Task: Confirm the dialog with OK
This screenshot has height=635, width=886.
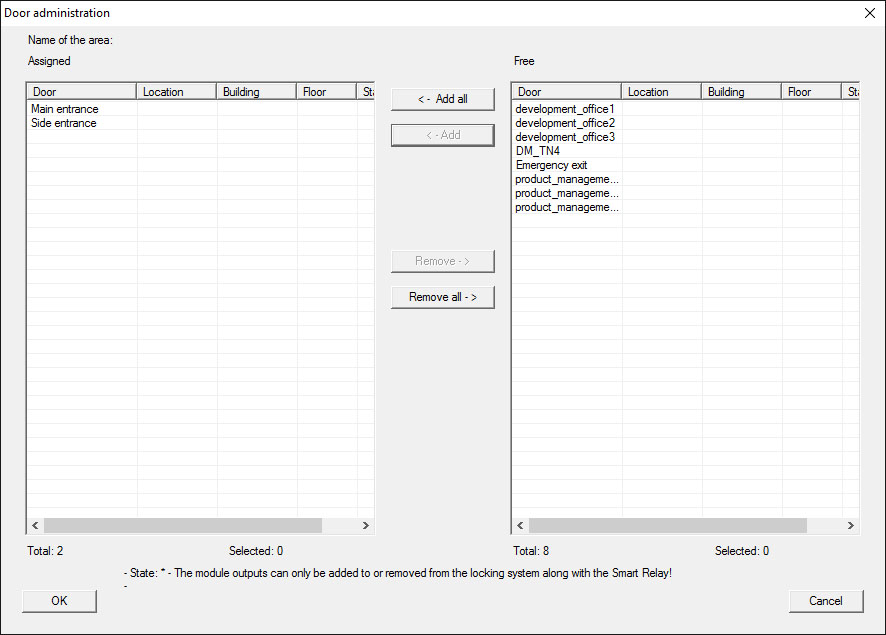Action: (59, 601)
